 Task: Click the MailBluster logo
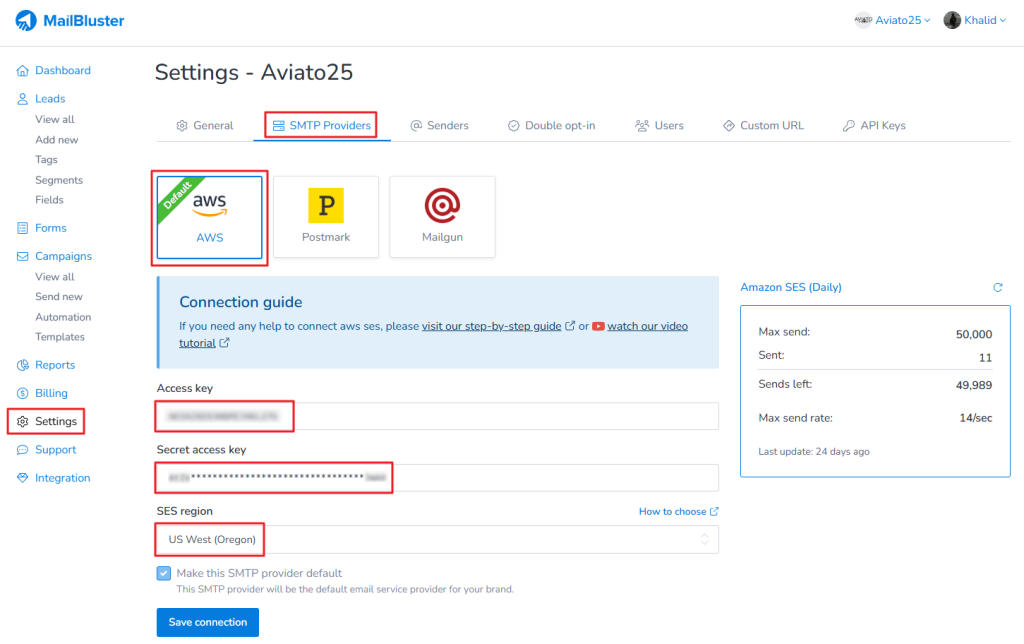pos(69,20)
